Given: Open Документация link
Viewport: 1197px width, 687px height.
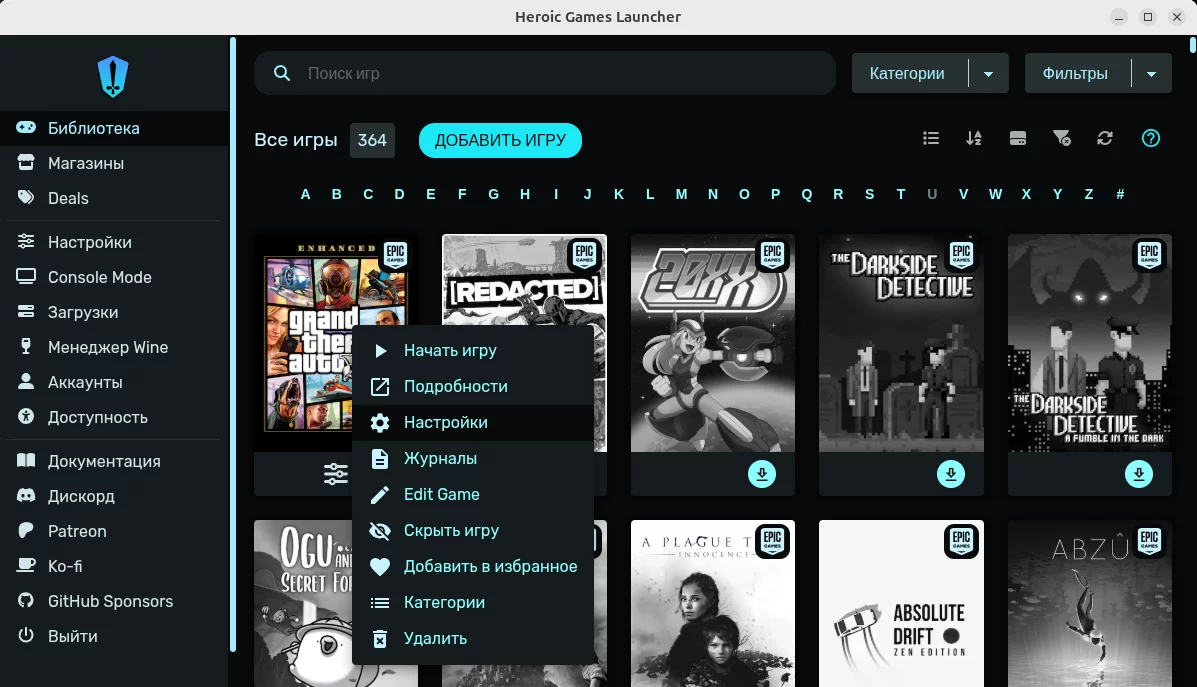Looking at the screenshot, I should (114, 461).
